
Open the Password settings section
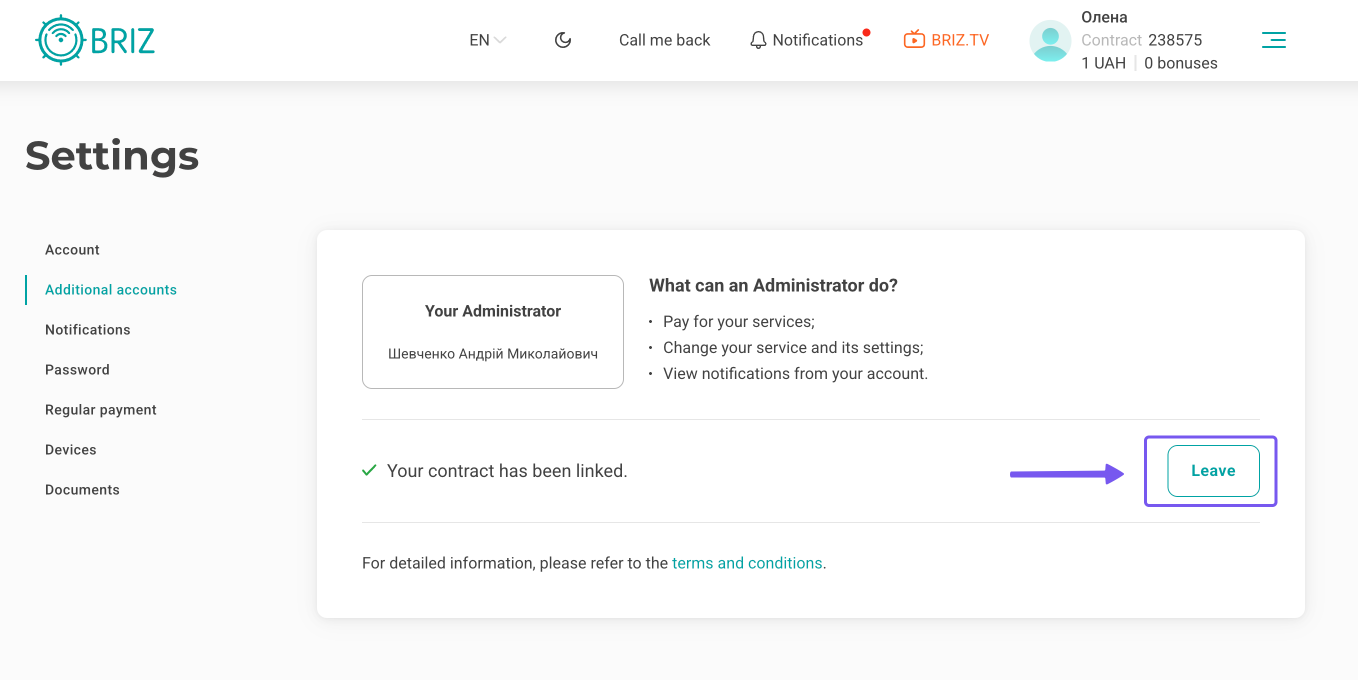tap(77, 370)
